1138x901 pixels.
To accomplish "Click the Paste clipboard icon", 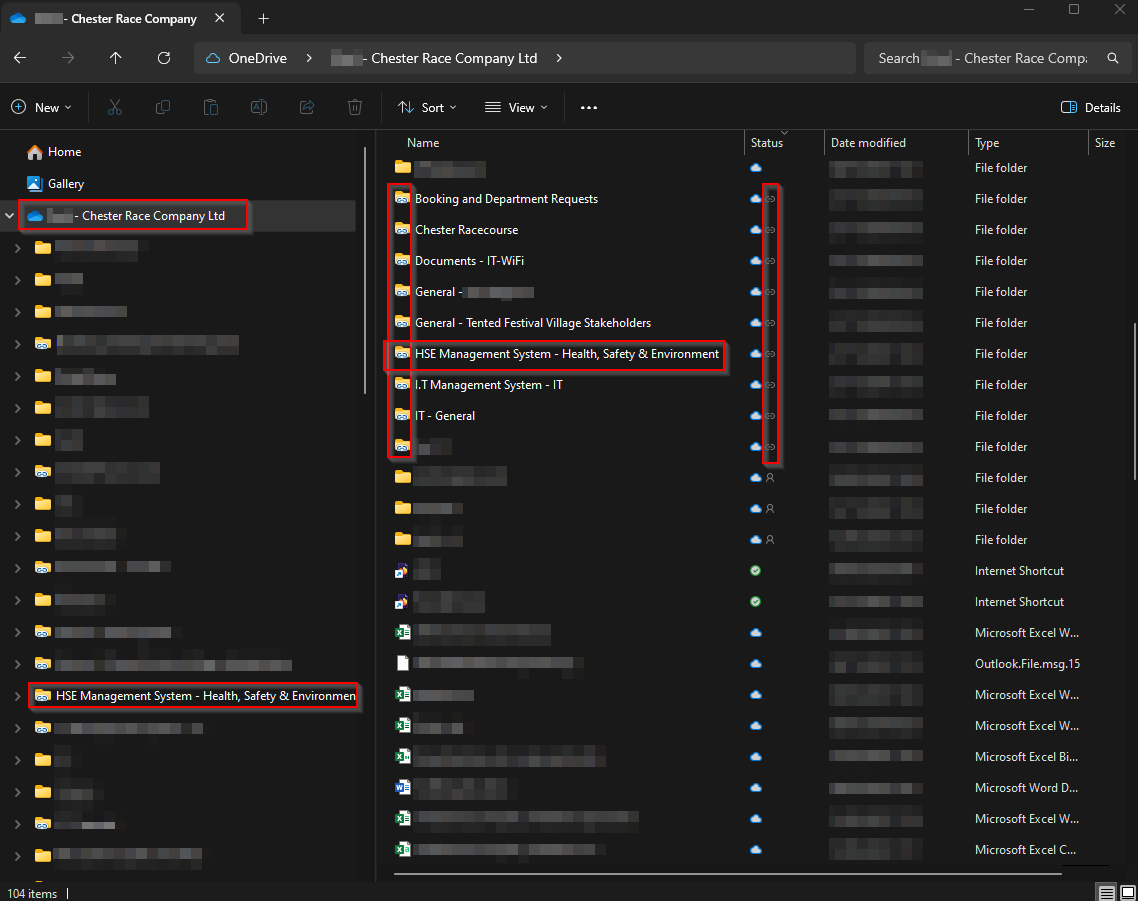I will pyautogui.click(x=210, y=107).
